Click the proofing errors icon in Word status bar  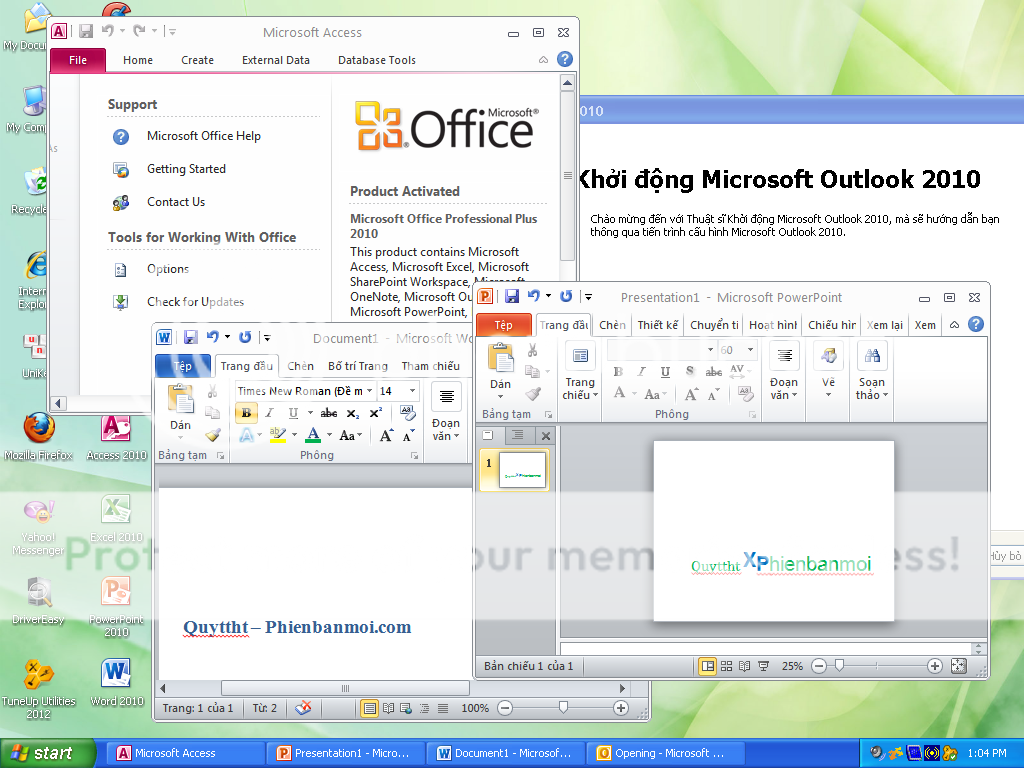click(x=303, y=708)
